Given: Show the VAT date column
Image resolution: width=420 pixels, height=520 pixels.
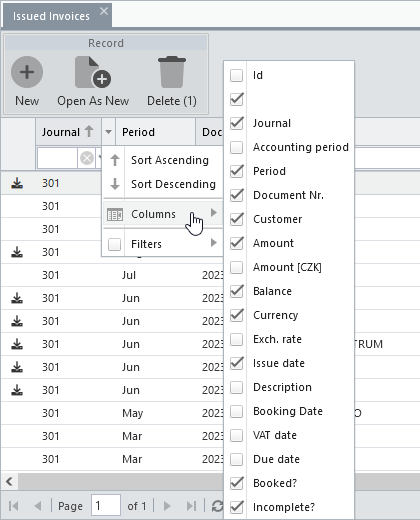Looking at the screenshot, I should [x=236, y=435].
